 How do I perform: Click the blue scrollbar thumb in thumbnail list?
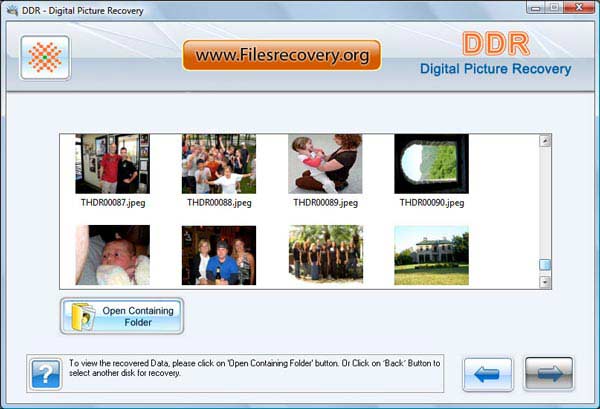545,264
